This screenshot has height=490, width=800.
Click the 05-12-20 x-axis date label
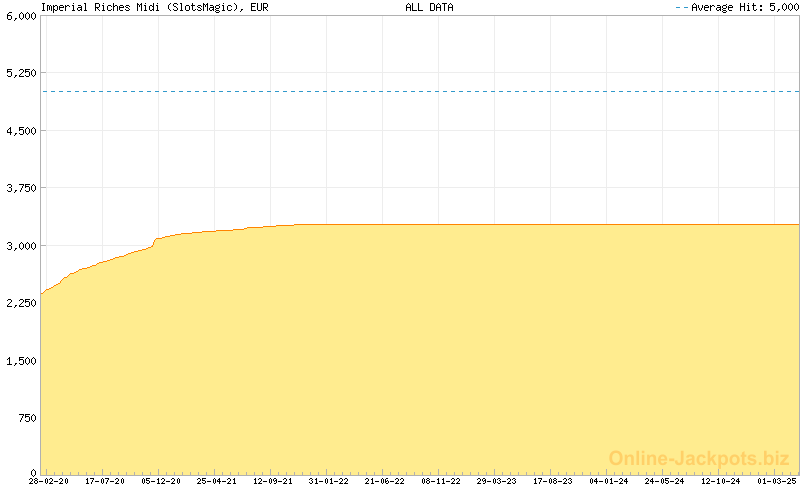pos(160,482)
